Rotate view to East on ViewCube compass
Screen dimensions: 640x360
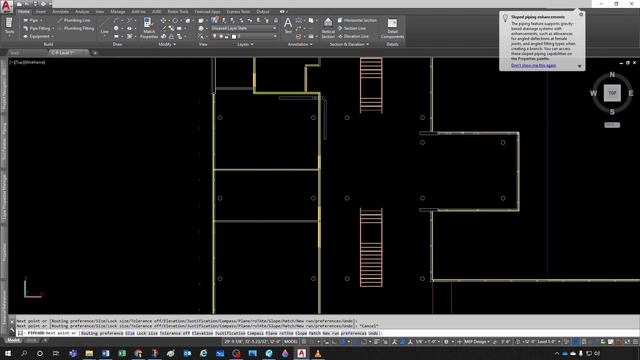[x=631, y=93]
